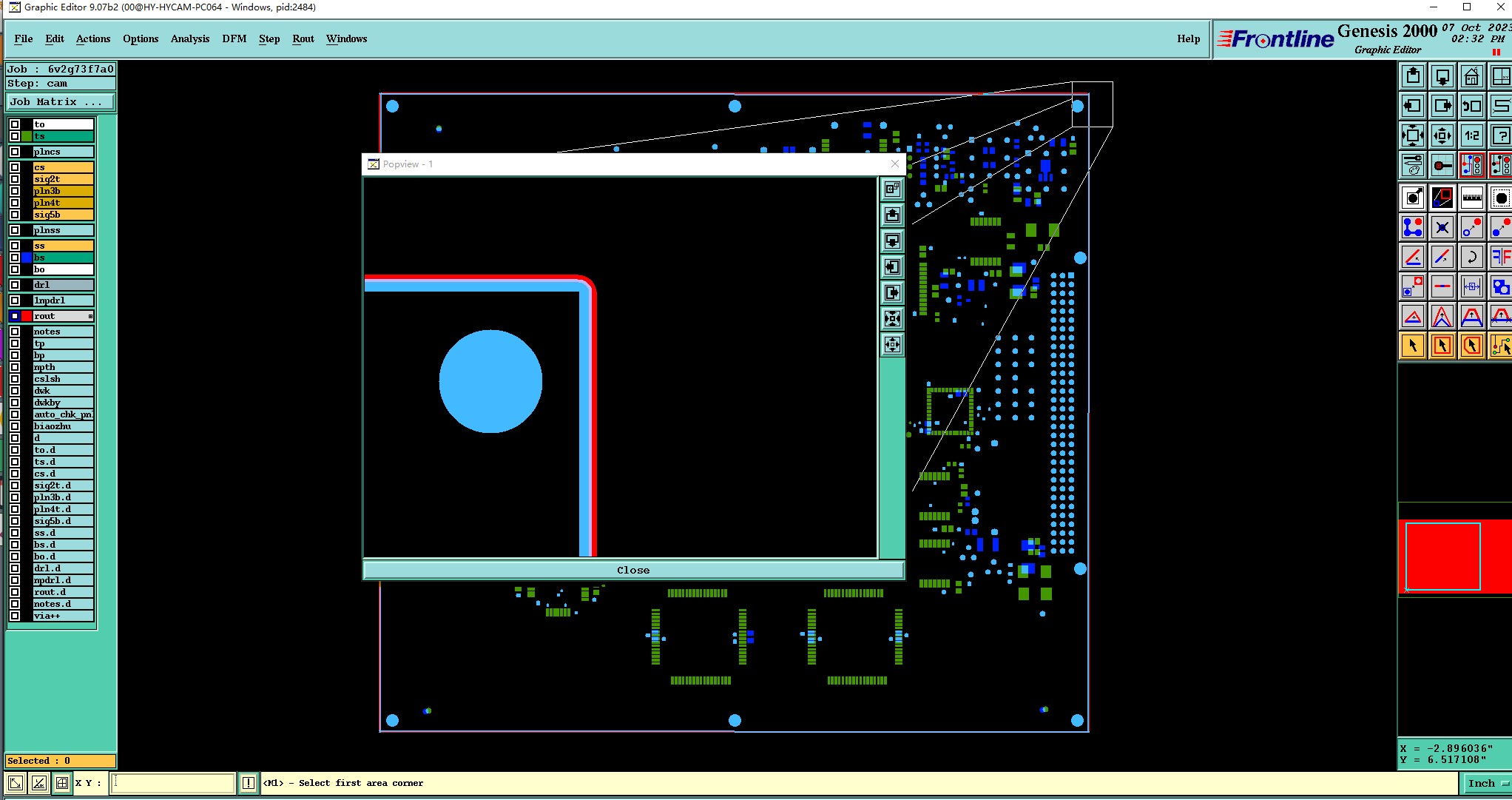Viewport: 1512px width, 800px height.
Task: Click the green color swatch for ts layer
Action: click(27, 136)
